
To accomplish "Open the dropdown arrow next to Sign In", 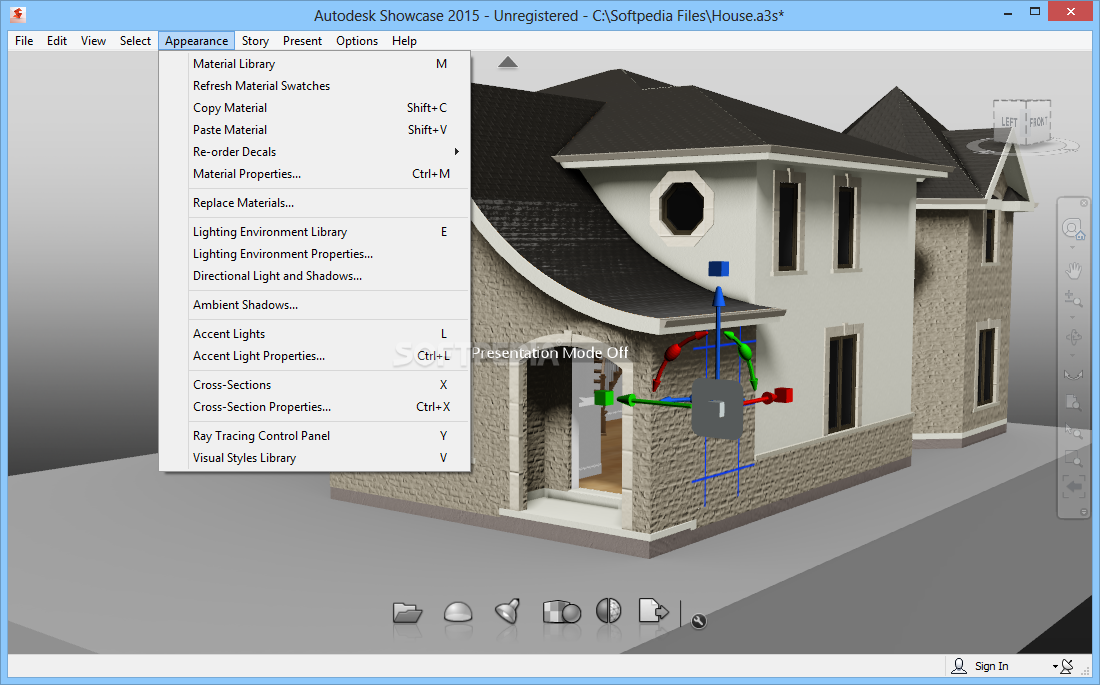I will click(x=1054, y=667).
